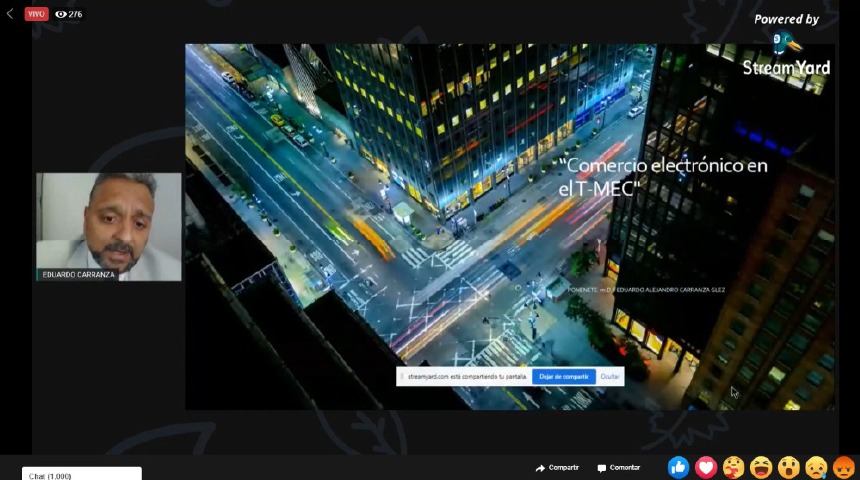This screenshot has height=480, width=860.
Task: Click the Compartir share button
Action: [557, 468]
